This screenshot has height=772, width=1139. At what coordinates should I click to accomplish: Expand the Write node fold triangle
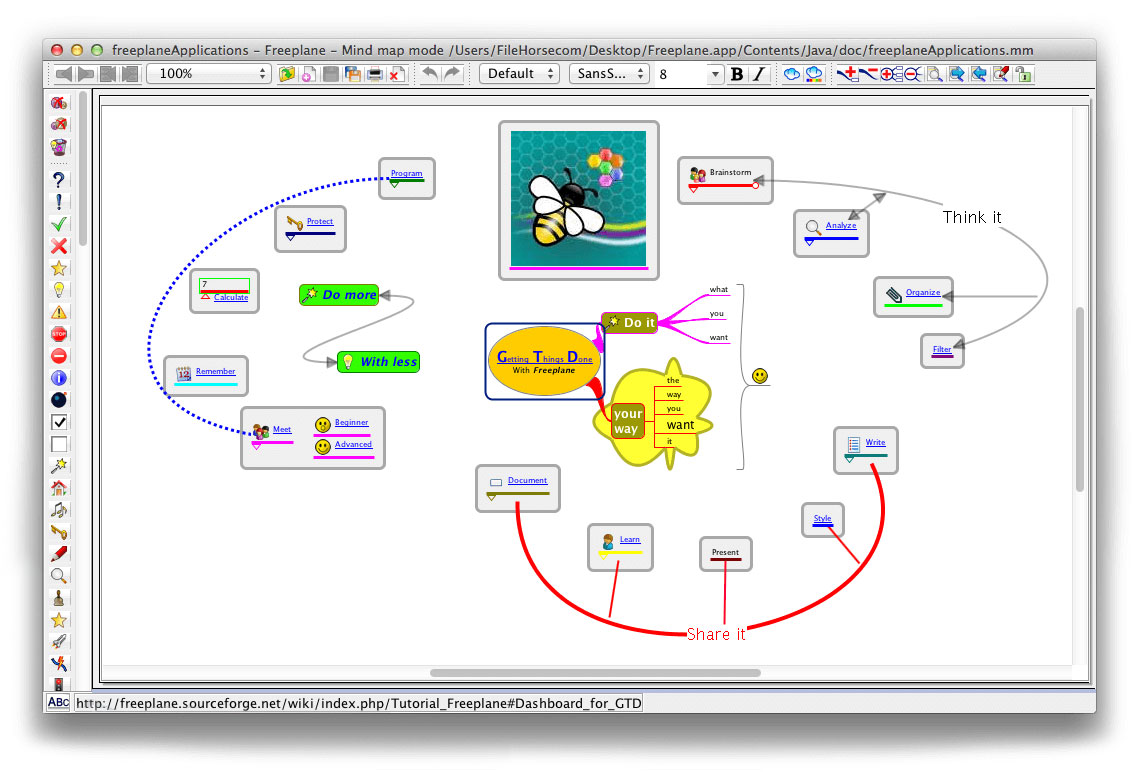849,459
